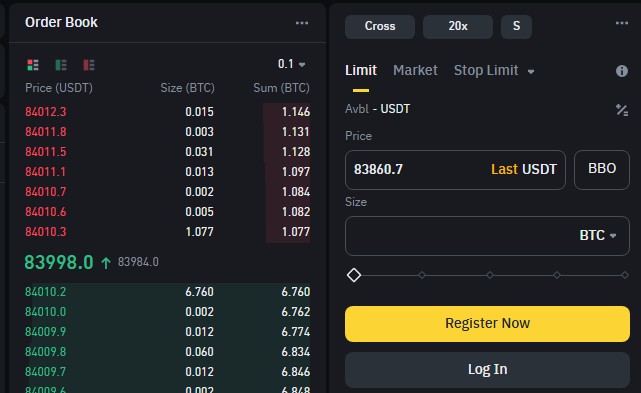Set size slider to 50% marker

click(x=490, y=275)
